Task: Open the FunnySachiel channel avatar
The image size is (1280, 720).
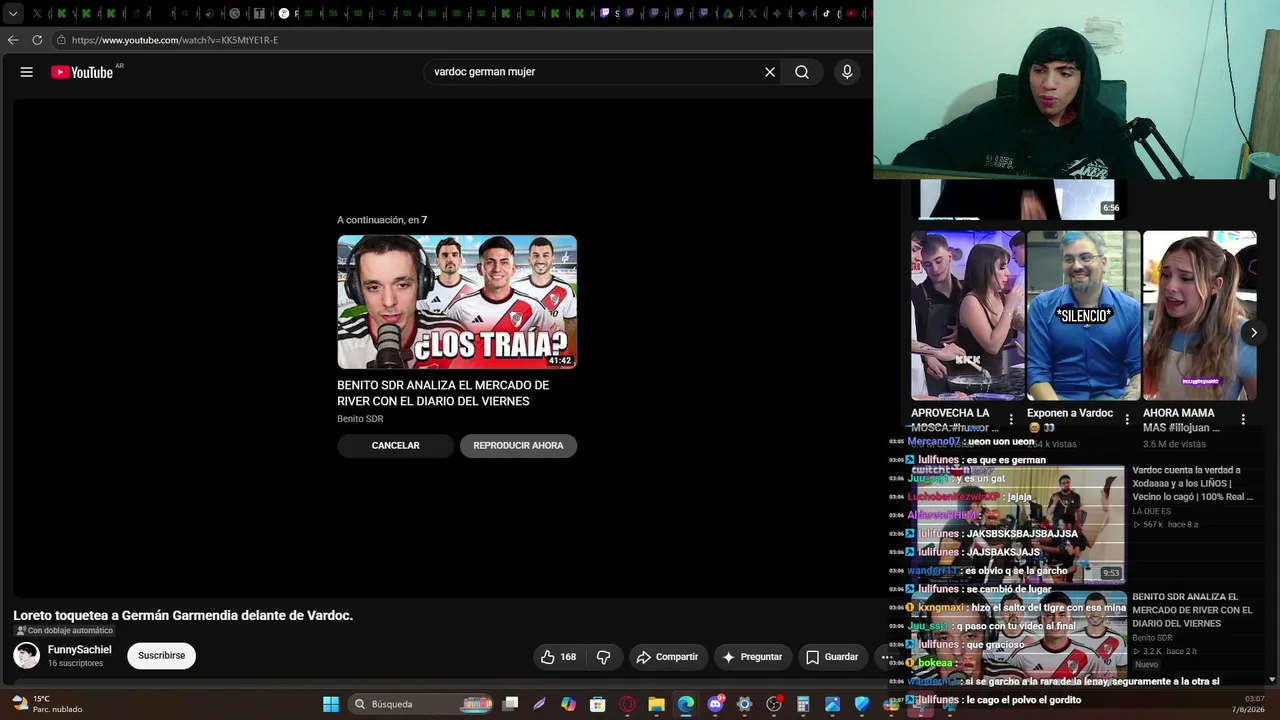Action: 27,656
